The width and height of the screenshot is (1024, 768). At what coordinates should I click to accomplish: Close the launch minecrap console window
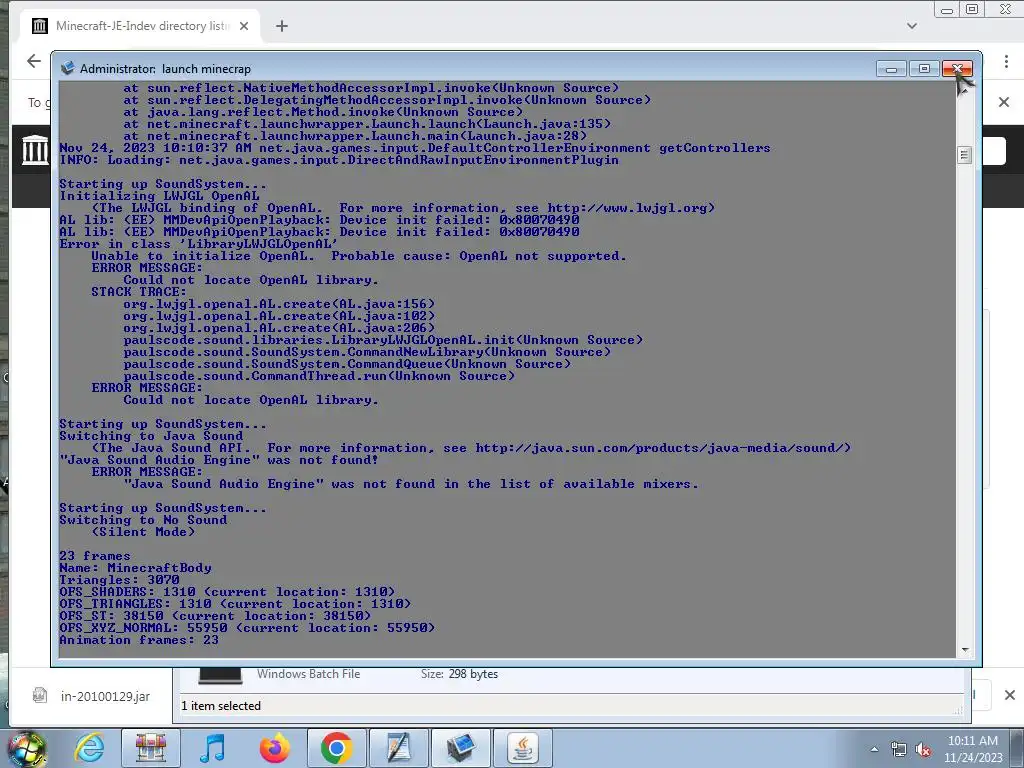[957, 69]
